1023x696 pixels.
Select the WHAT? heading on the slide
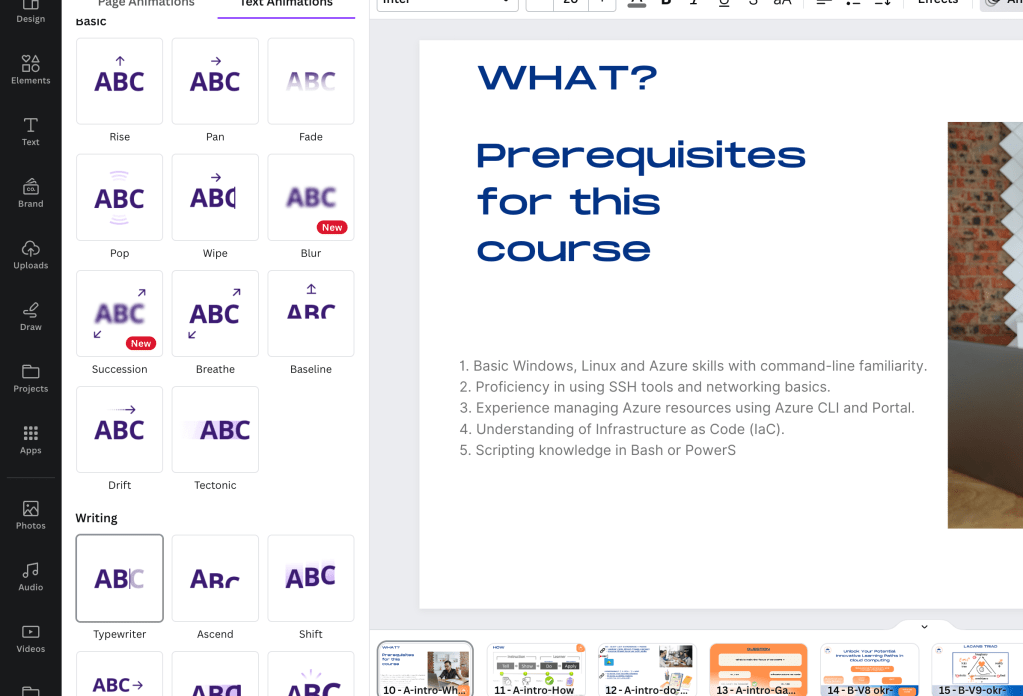pos(568,79)
